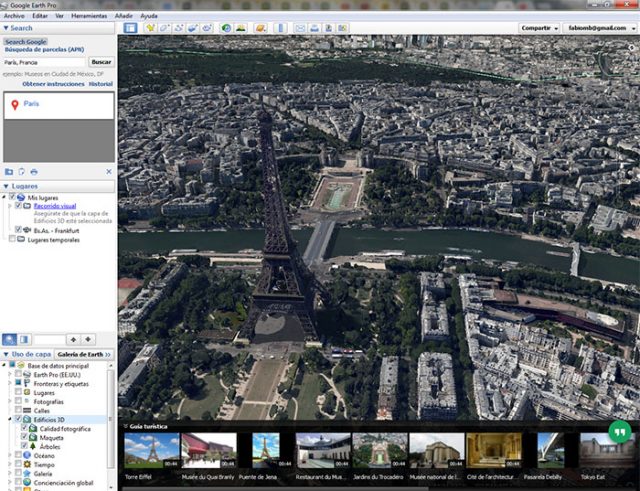
Task: Open the Jardins du Trocadéro thumbnail
Action: pyautogui.click(x=380, y=450)
